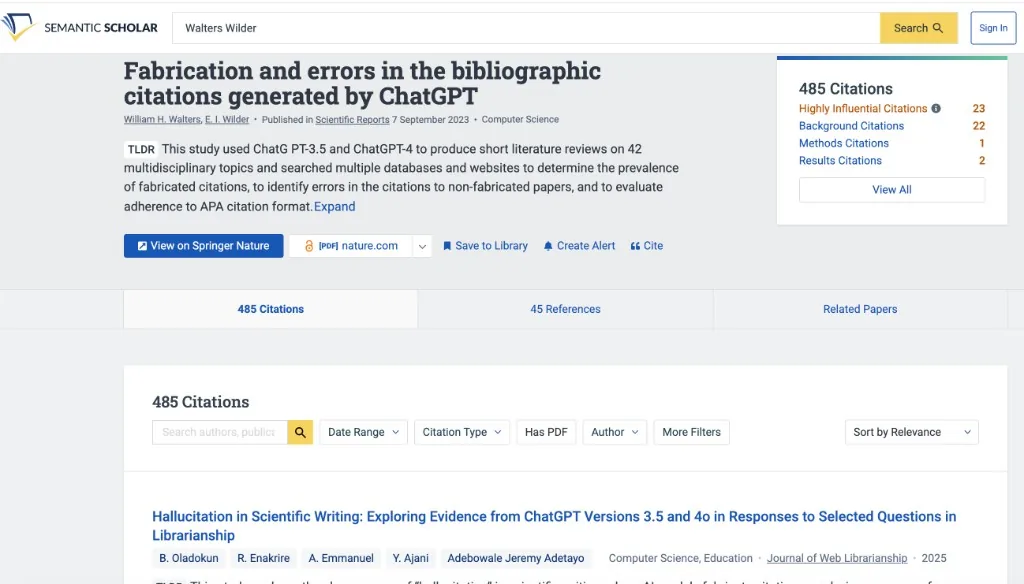Image resolution: width=1024 pixels, height=584 pixels.
Task: Click Create Alert bell
Action: [579, 246]
